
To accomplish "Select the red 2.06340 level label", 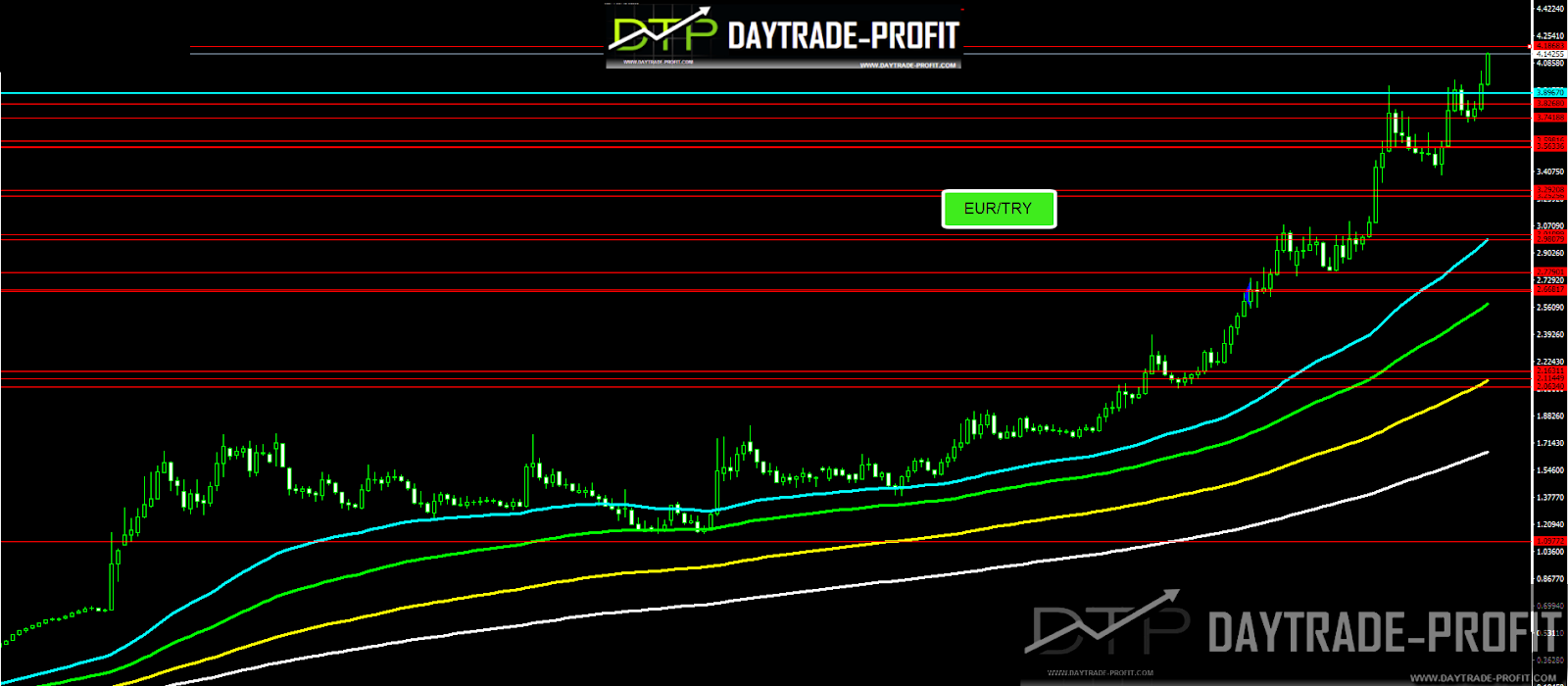I will coord(1549,386).
